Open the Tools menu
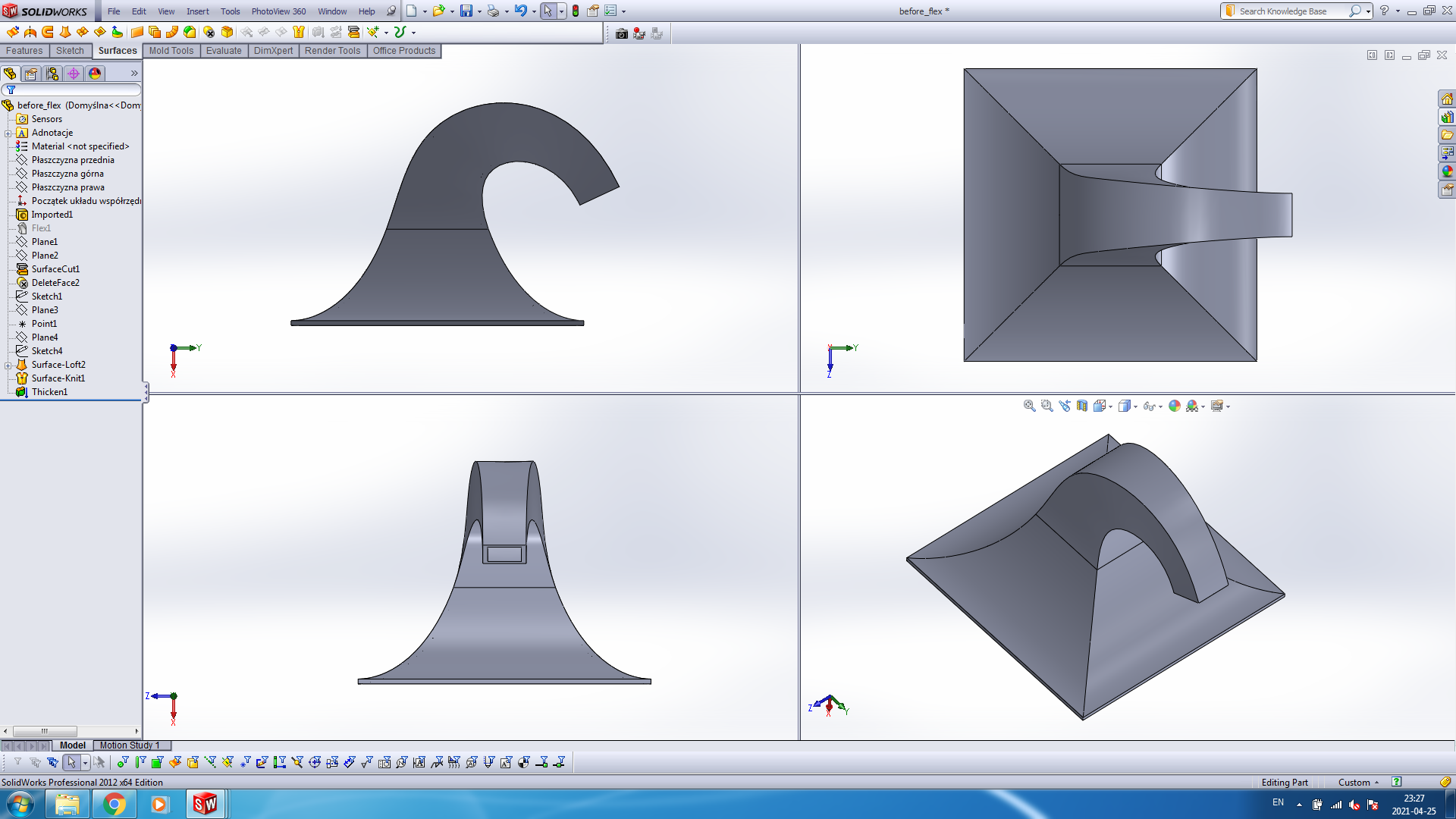Viewport: 1456px width, 819px height. pyautogui.click(x=231, y=11)
